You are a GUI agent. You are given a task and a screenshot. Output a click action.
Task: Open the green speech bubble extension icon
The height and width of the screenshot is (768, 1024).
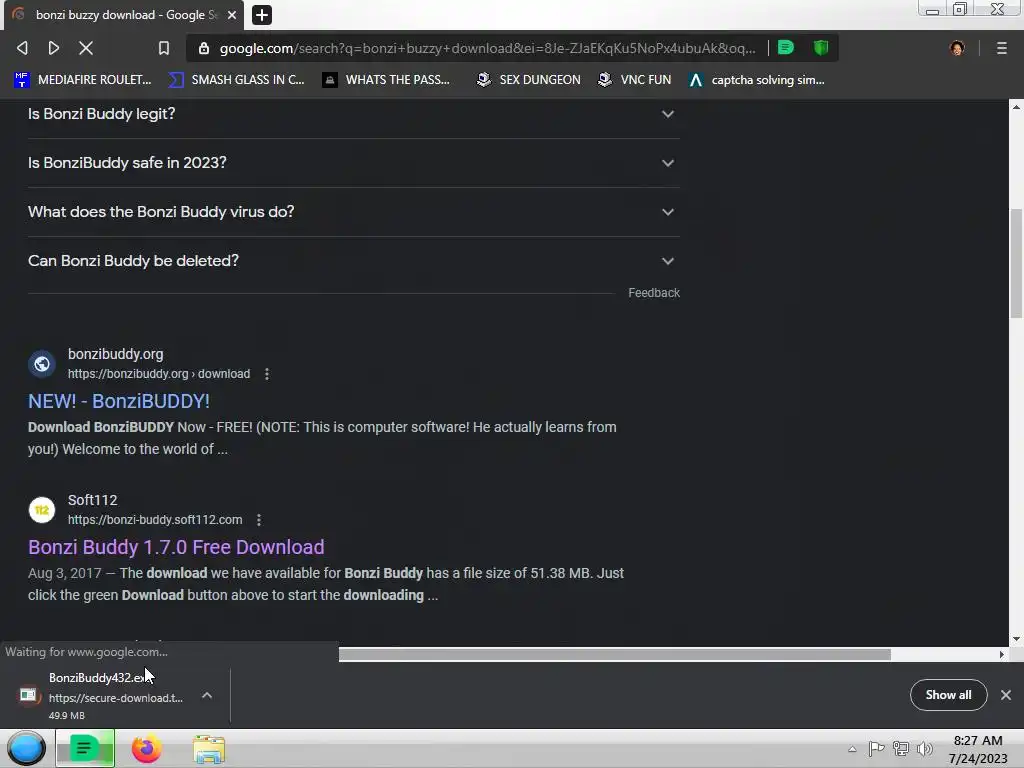786,48
